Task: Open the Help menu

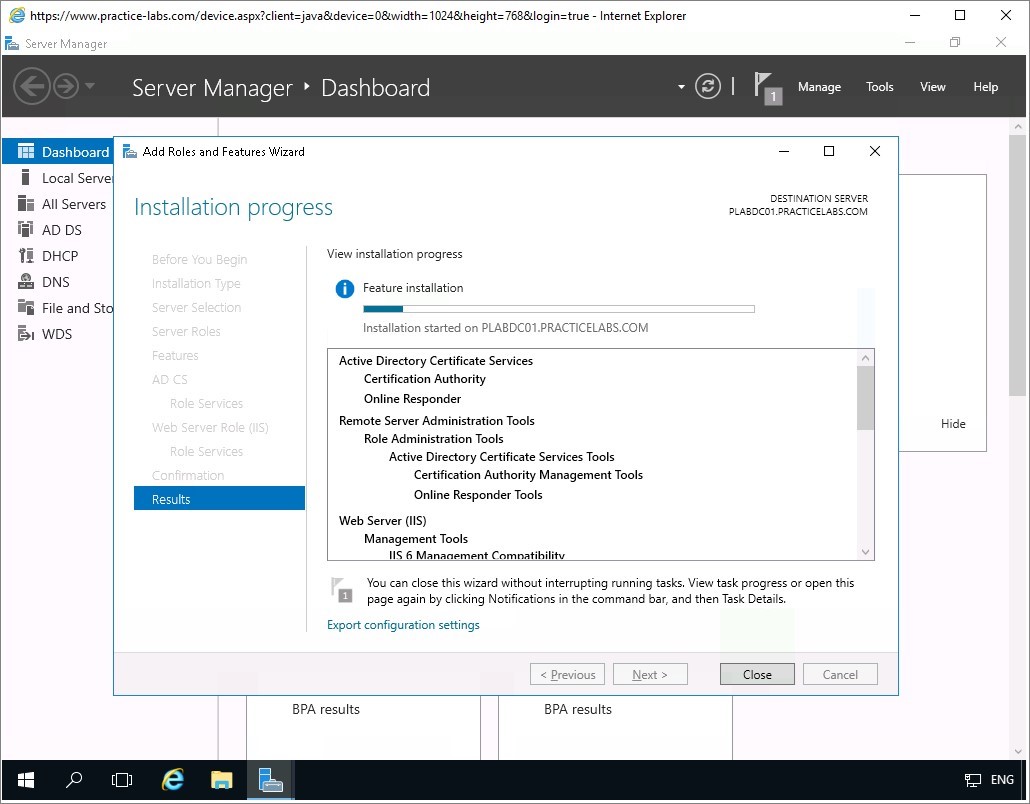Action: tap(985, 87)
